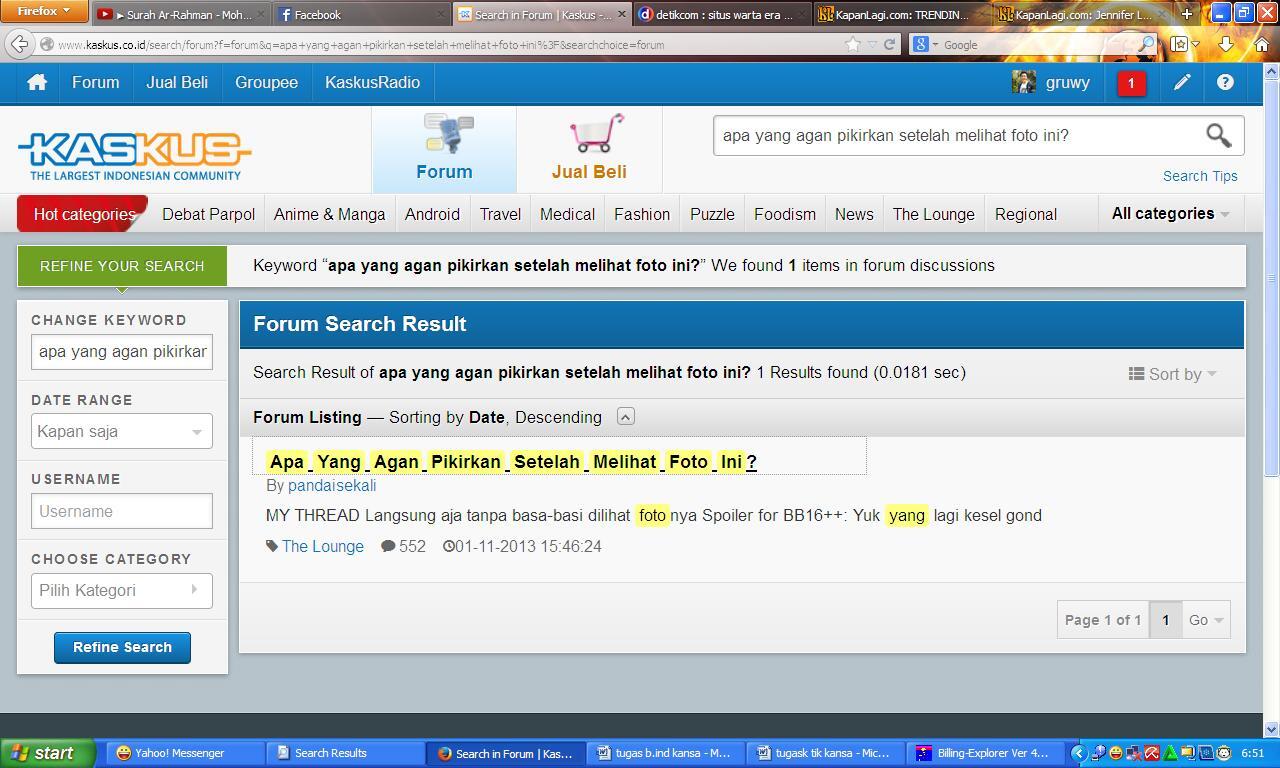Open Jual Beli in the top navigation
The image size is (1280, 768).
(x=177, y=83)
